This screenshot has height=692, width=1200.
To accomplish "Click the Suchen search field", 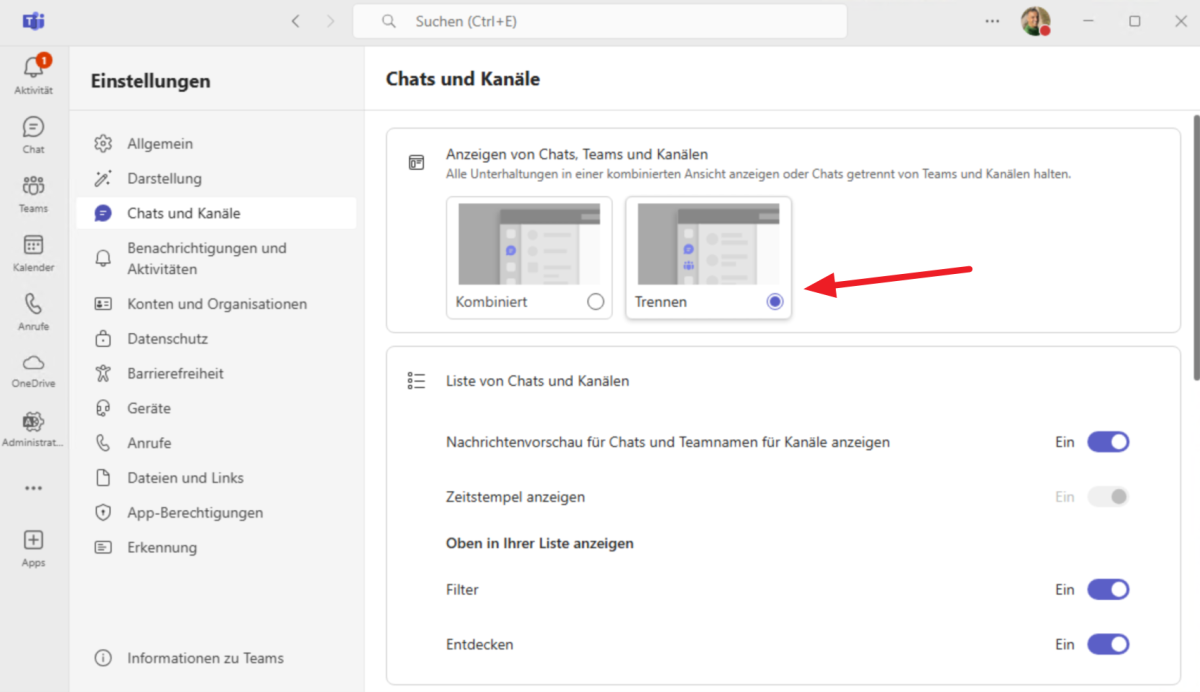I will point(600,21).
